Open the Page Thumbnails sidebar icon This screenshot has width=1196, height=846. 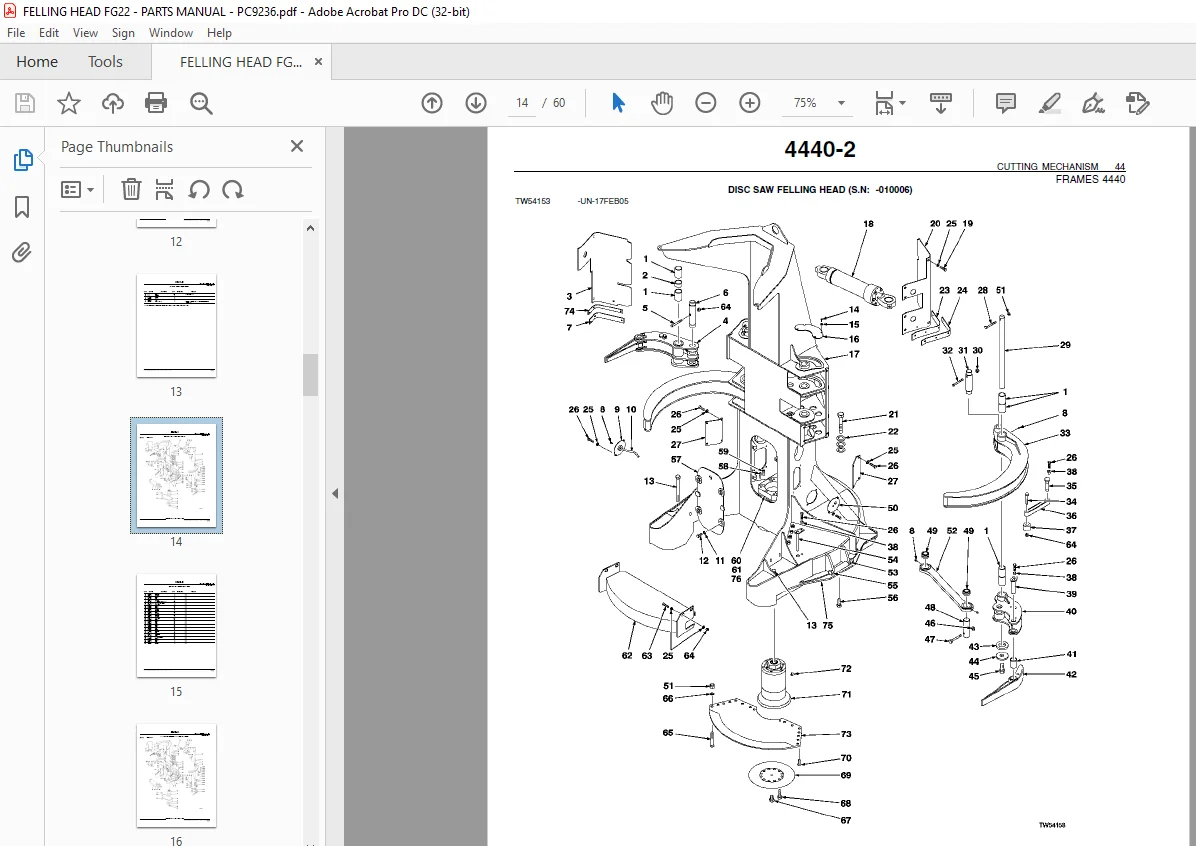pyautogui.click(x=22, y=160)
